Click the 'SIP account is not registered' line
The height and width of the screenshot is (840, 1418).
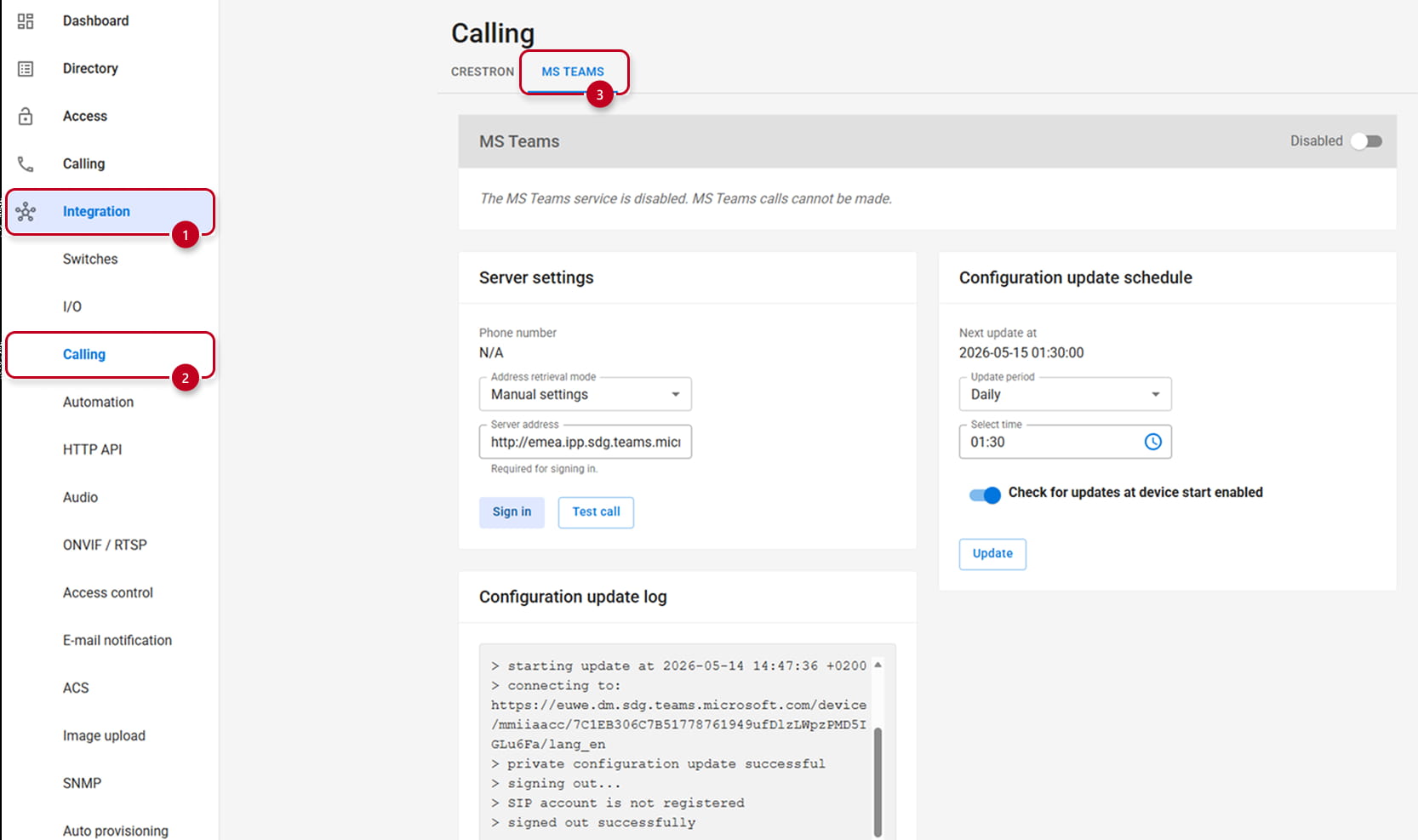click(x=618, y=803)
